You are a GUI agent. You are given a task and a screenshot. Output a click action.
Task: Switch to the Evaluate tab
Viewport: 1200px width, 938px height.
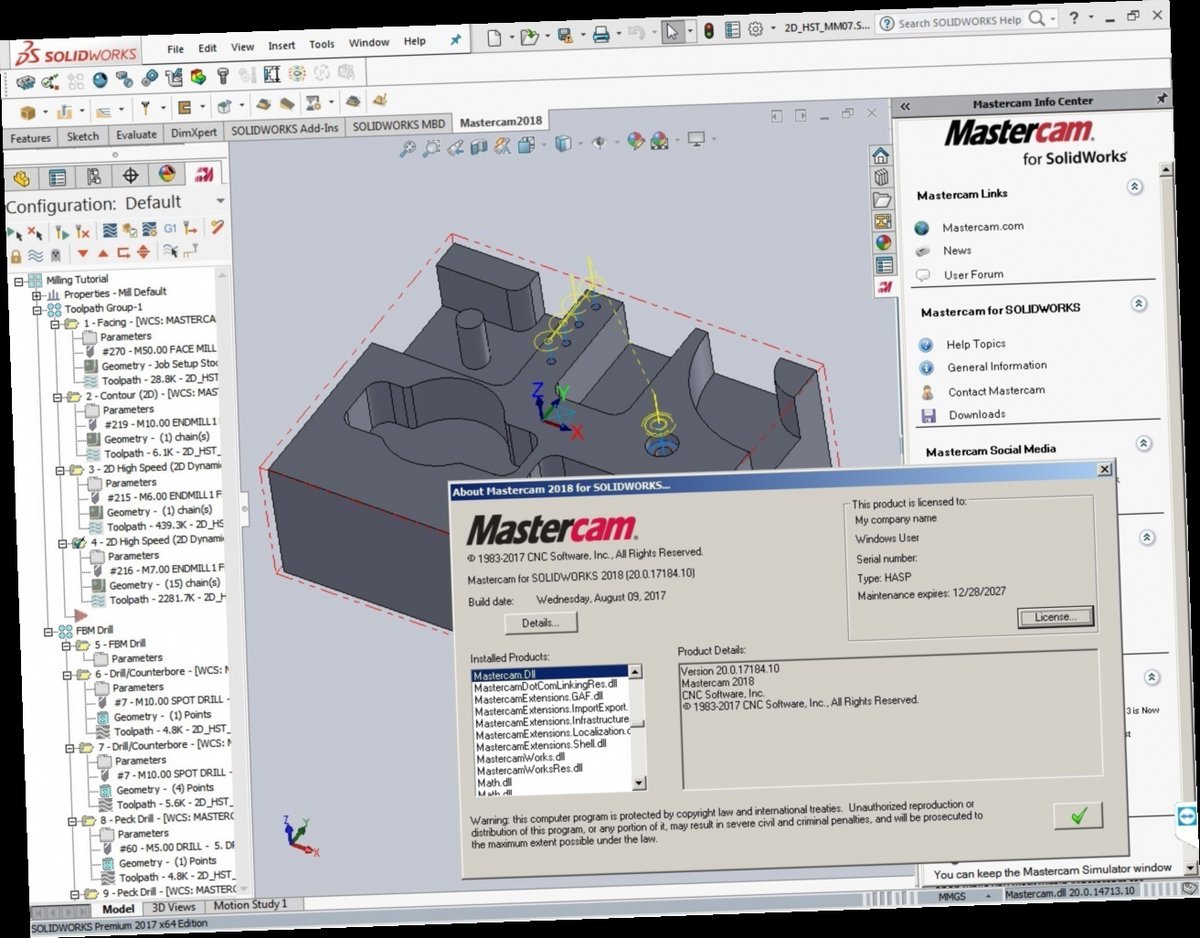point(136,134)
